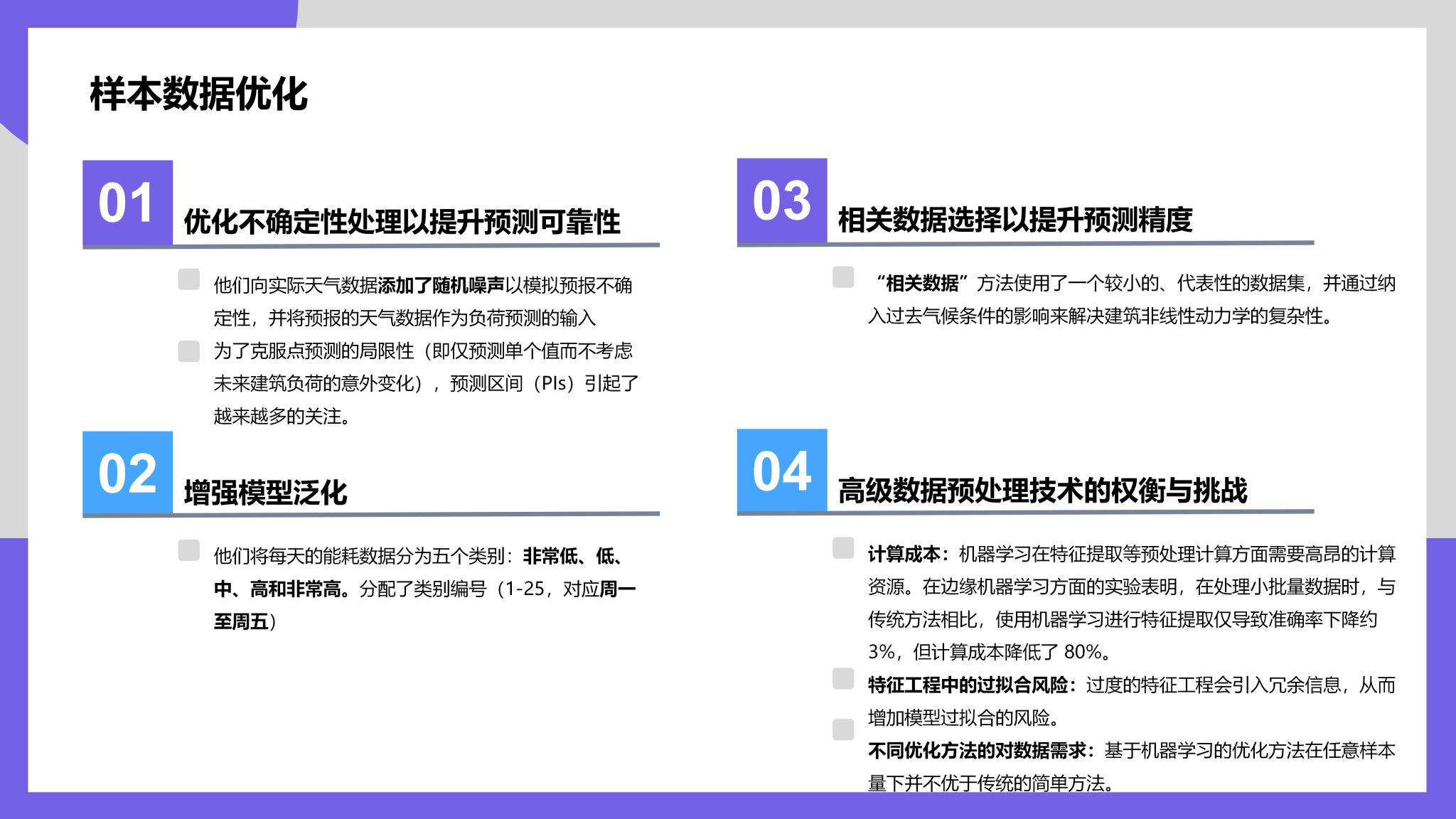Click the purple band at slide bottom
1456x819 pixels.
(x=728, y=806)
